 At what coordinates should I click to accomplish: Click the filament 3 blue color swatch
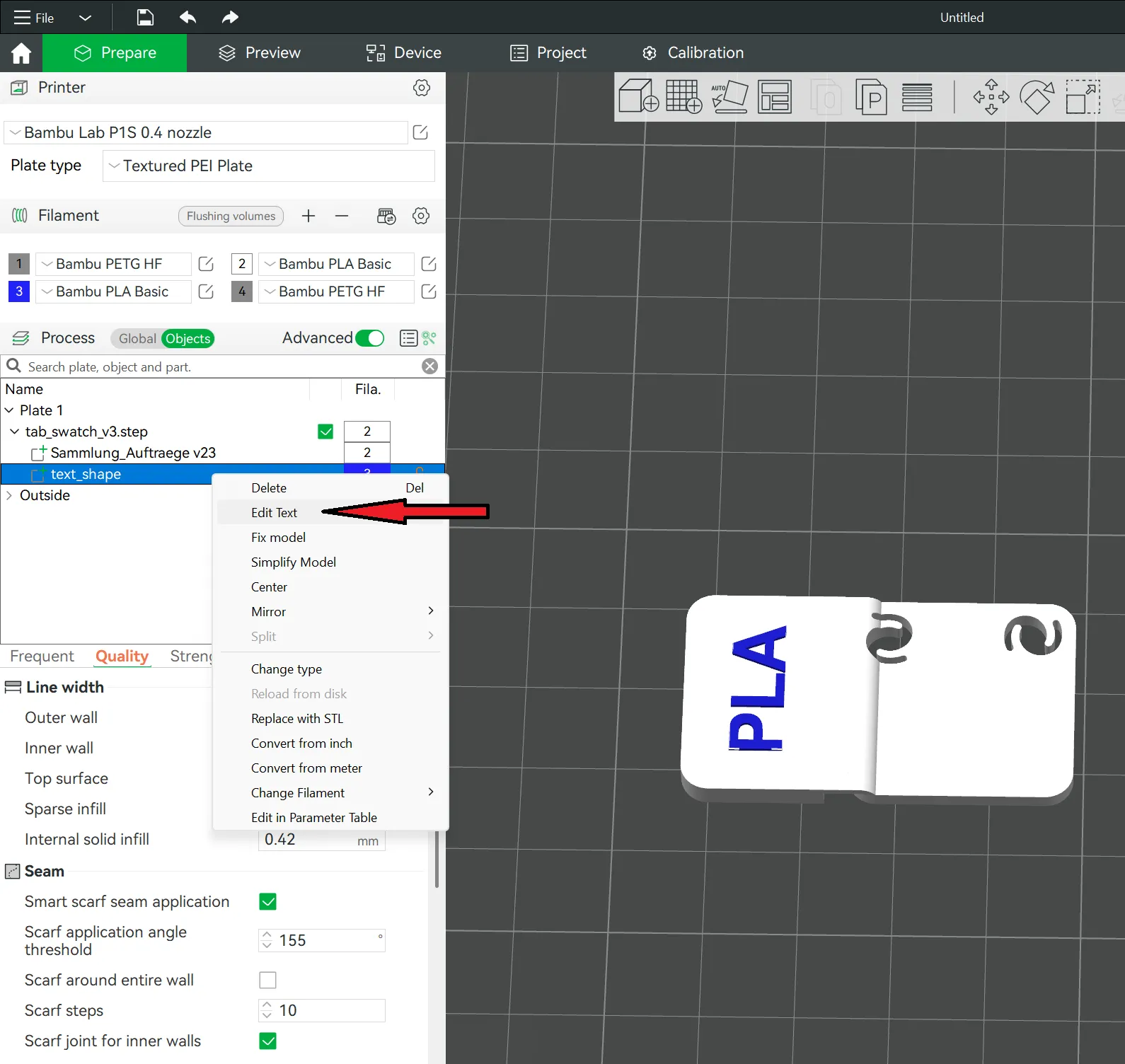[x=19, y=291]
